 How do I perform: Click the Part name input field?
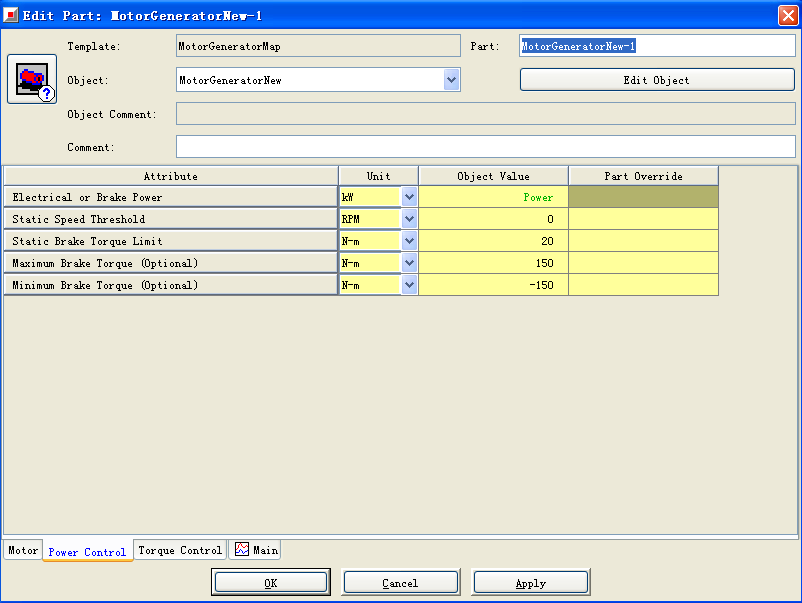[x=657, y=46]
